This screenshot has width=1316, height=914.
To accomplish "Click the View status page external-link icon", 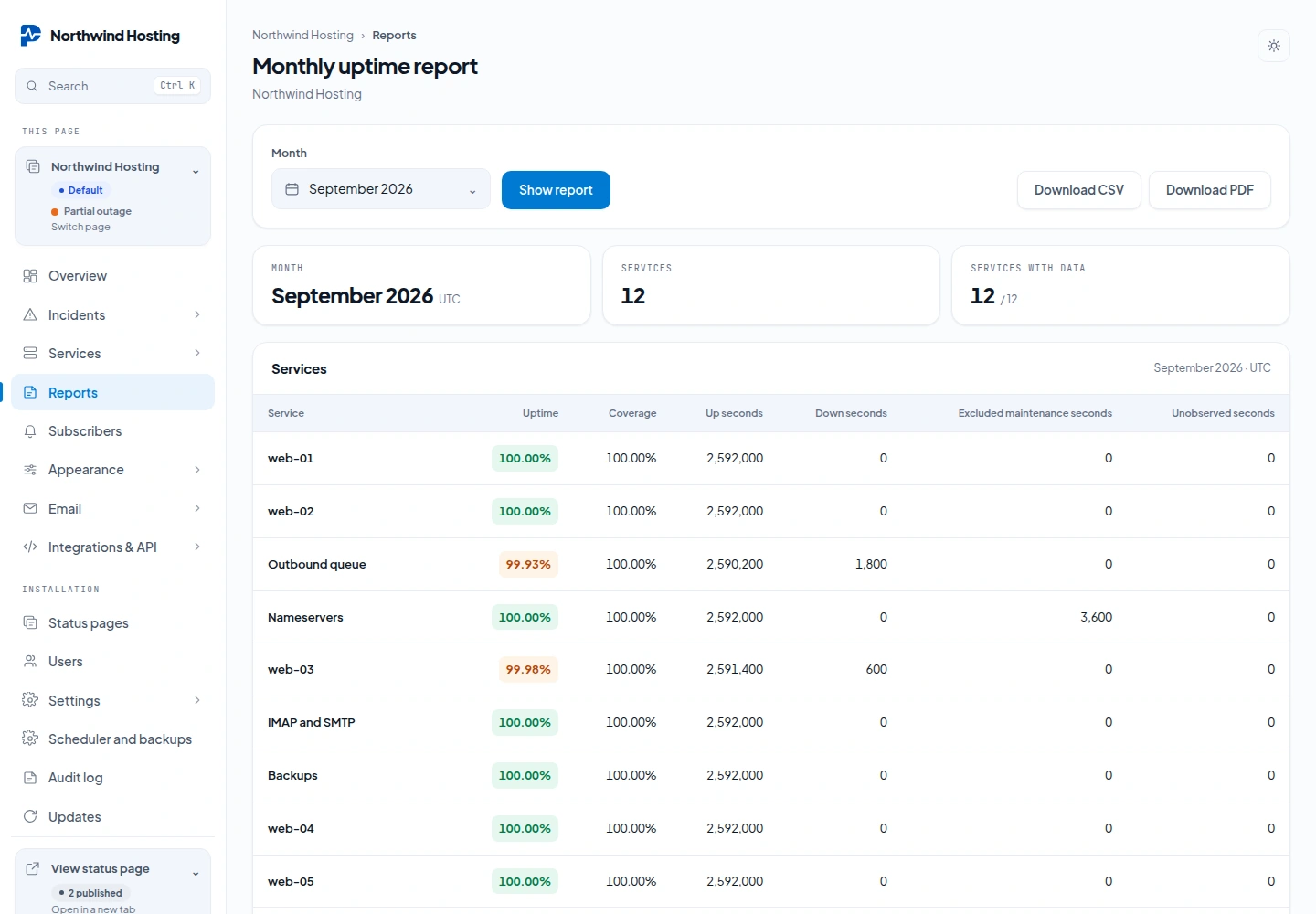I will (x=33, y=868).
